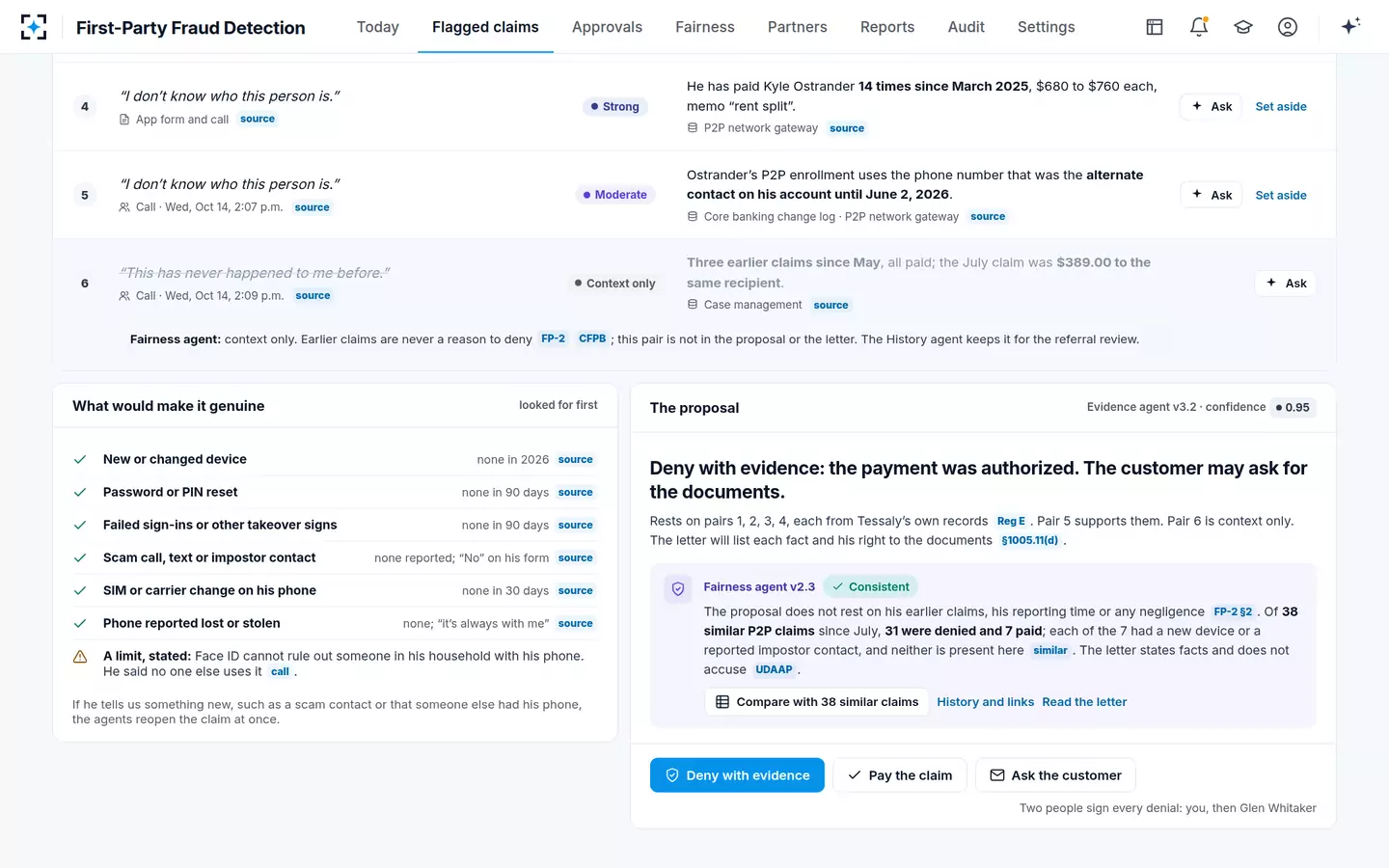Image resolution: width=1389 pixels, height=868 pixels.
Task: Switch to the Today tab
Action: click(377, 27)
